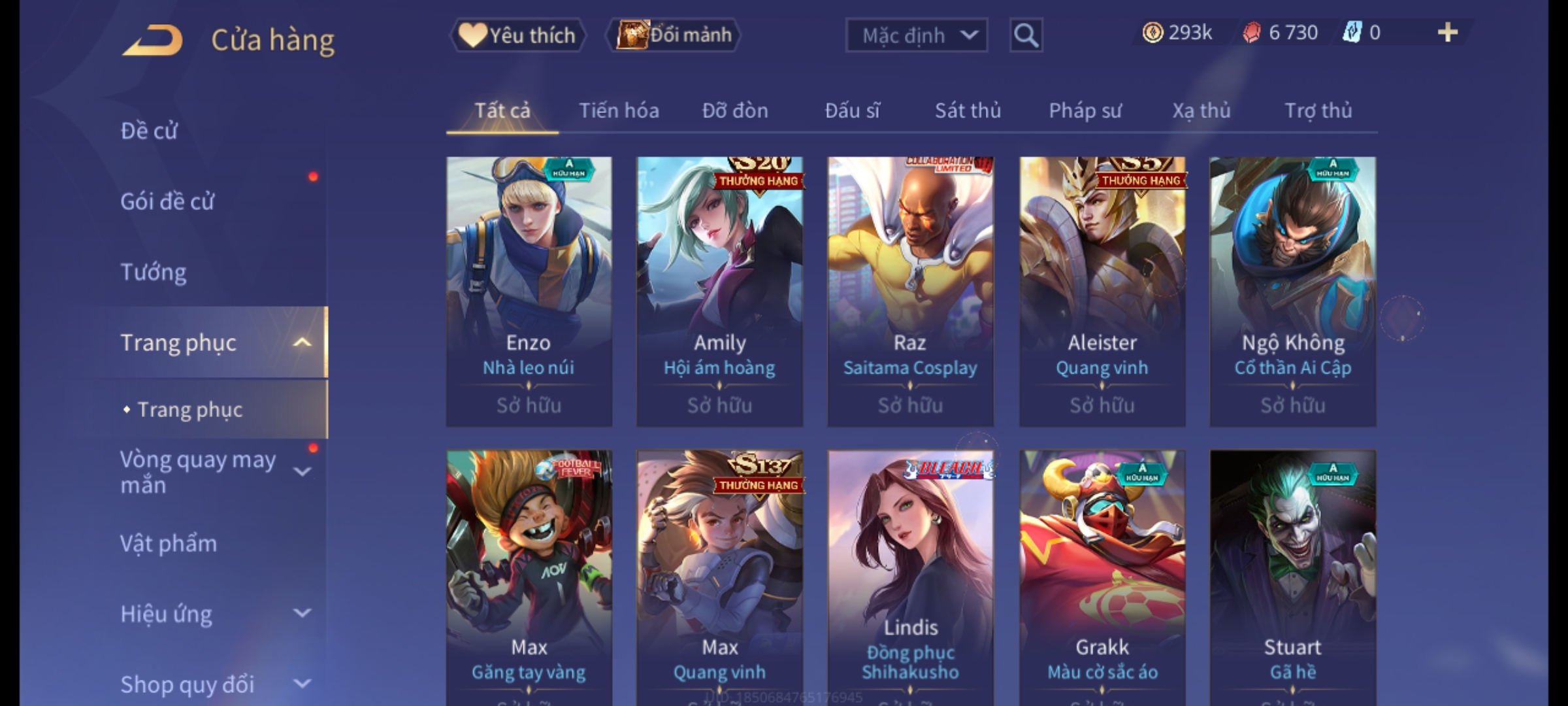Open the Mặc định sort dropdown
1568x706 pixels.
pyautogui.click(x=916, y=35)
